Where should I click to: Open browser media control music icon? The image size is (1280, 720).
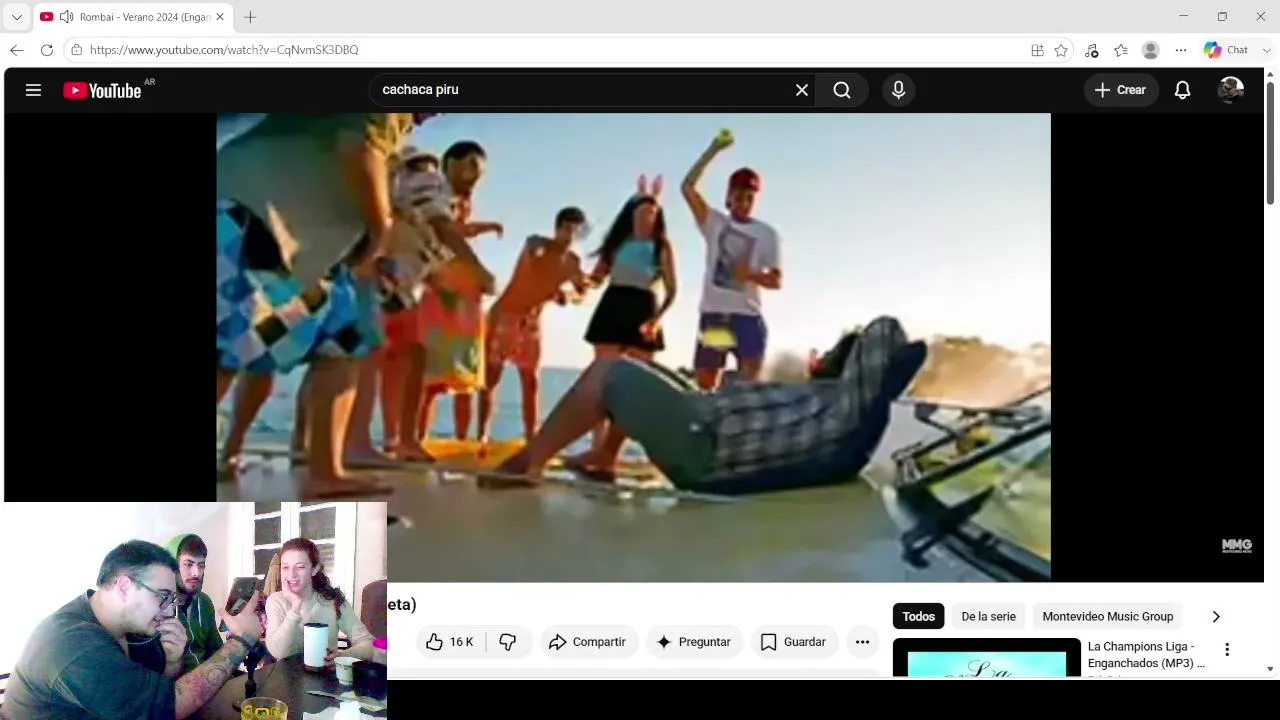click(1091, 50)
